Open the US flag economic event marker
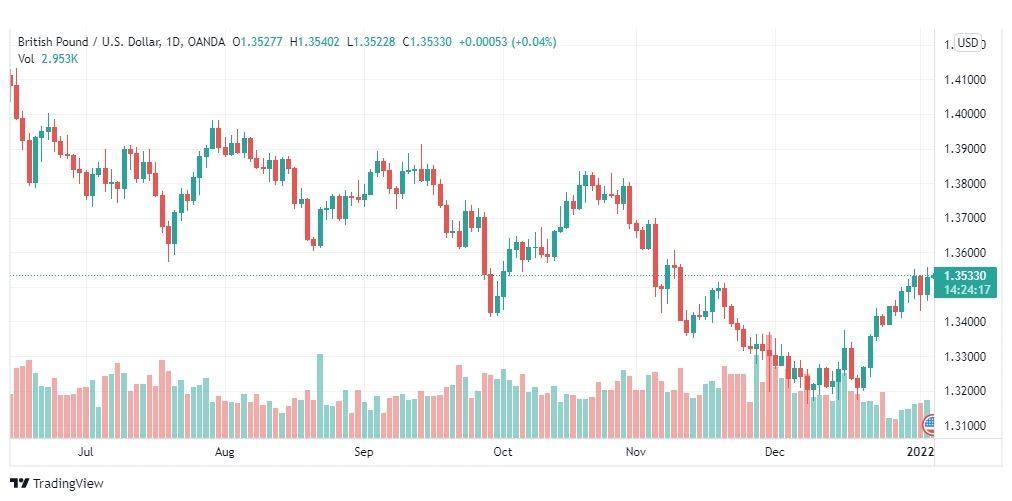 [x=929, y=425]
